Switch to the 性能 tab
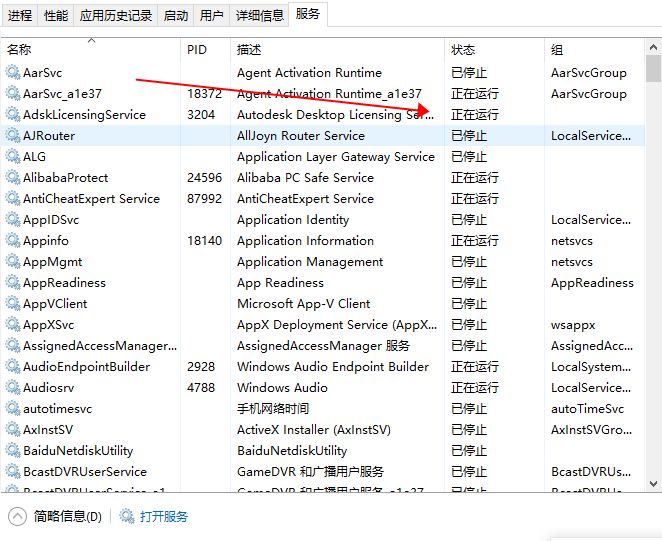This screenshot has width=662, height=541. [x=57, y=15]
